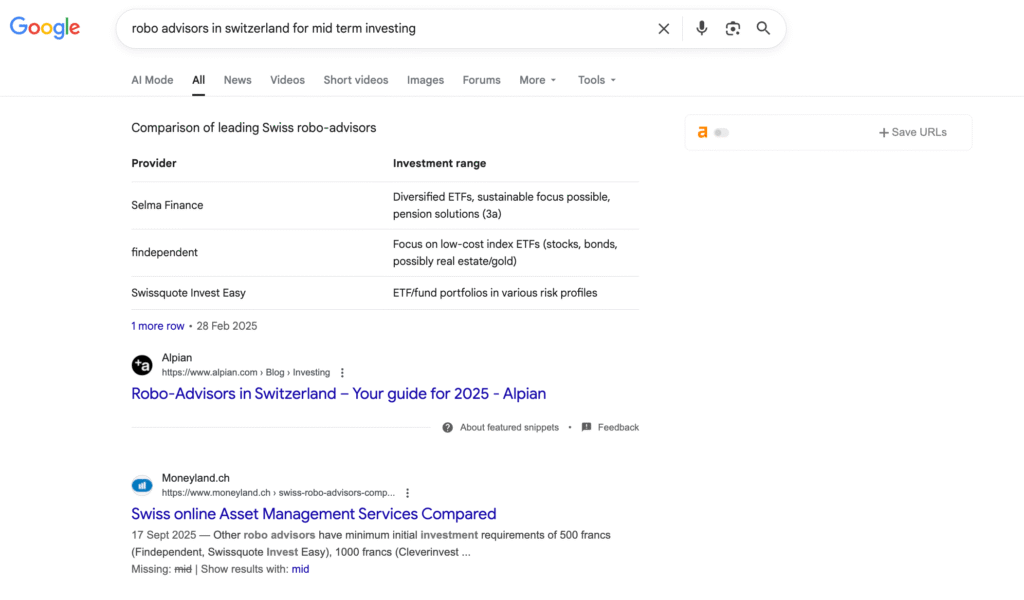Open three-dot menu beside Alpian result
This screenshot has height=600, width=1024.
point(342,373)
